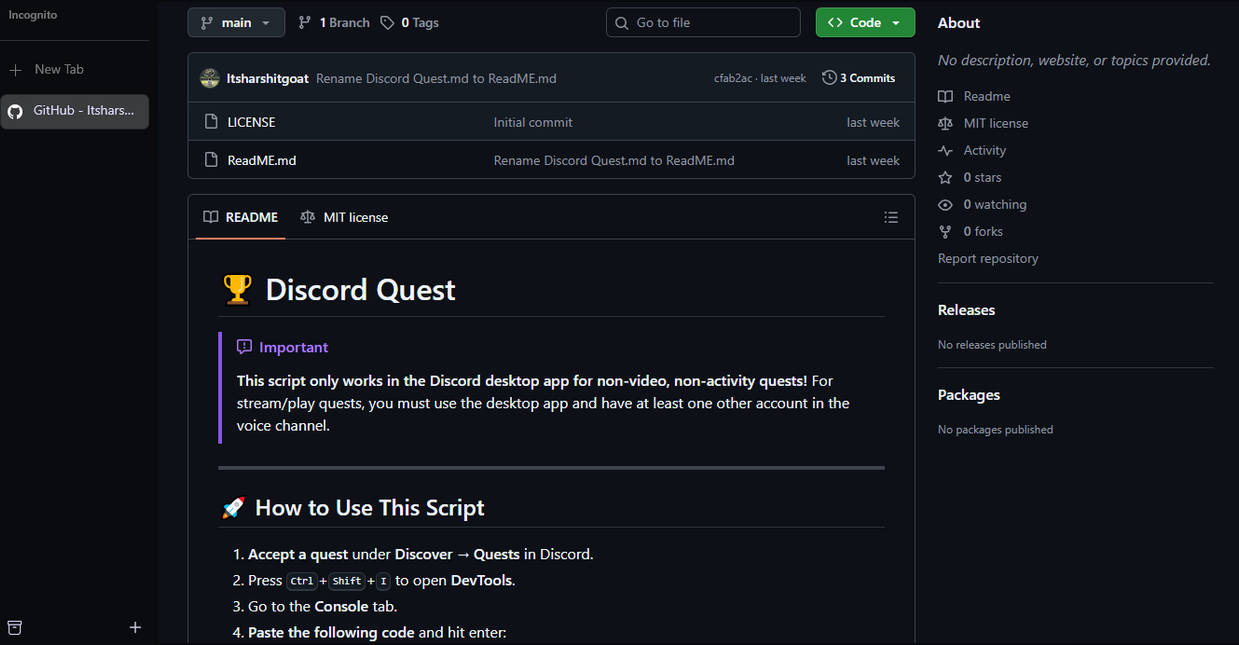Open the Packages section heading
The image size is (1239, 645).
969,395
